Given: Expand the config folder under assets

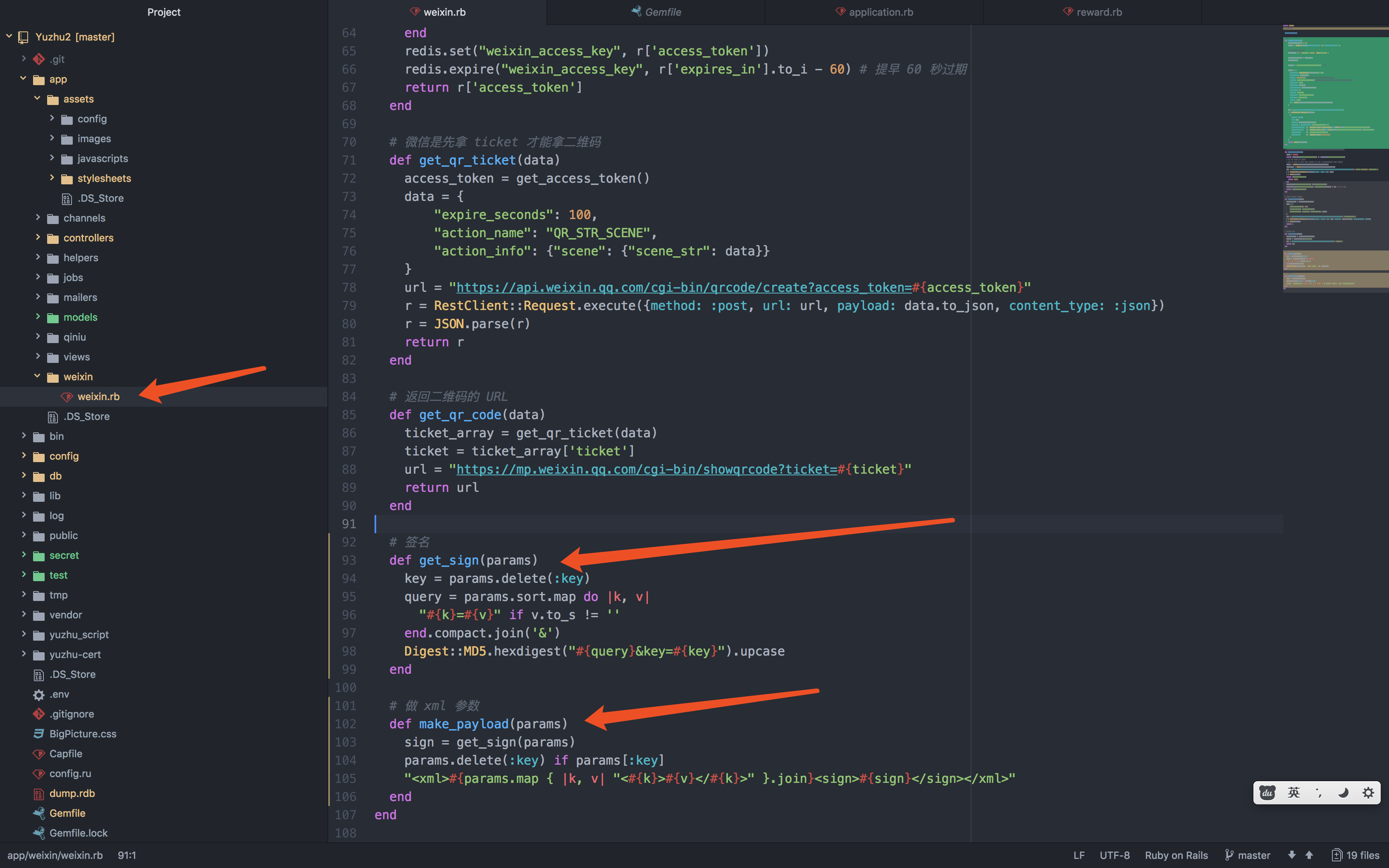Looking at the screenshot, I should pyautogui.click(x=52, y=118).
